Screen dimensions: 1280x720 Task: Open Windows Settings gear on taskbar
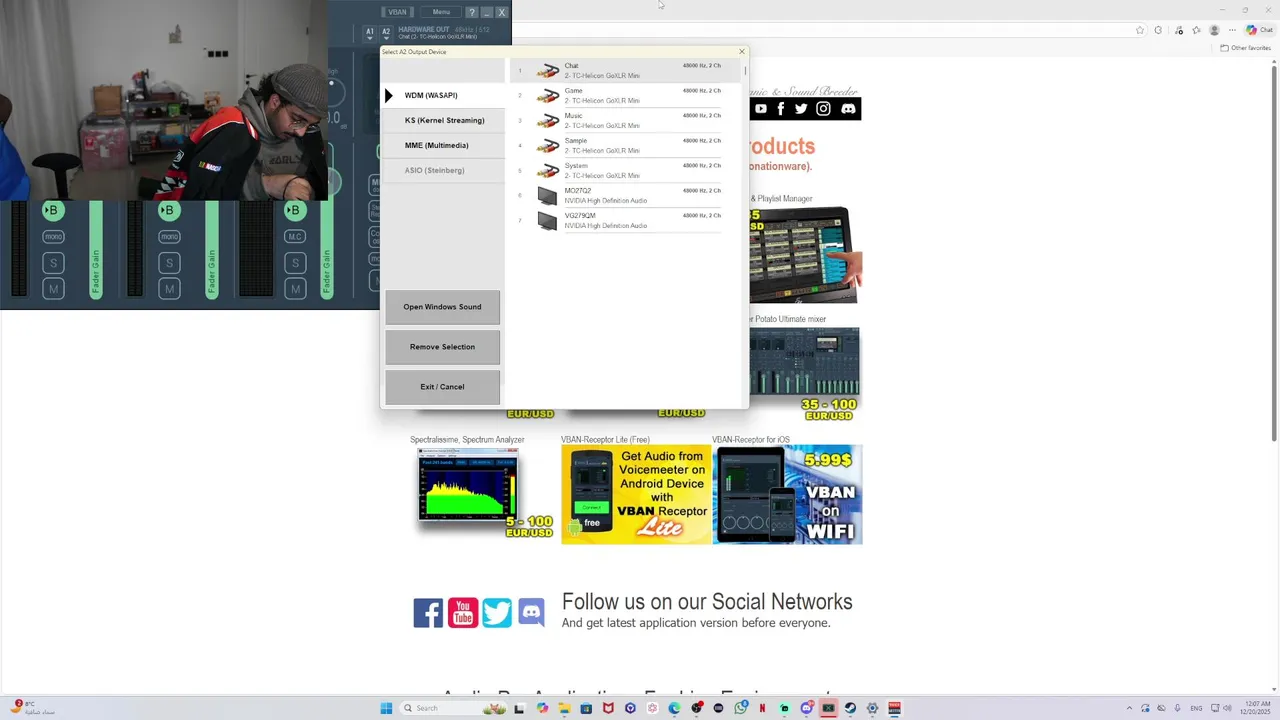tap(872, 708)
